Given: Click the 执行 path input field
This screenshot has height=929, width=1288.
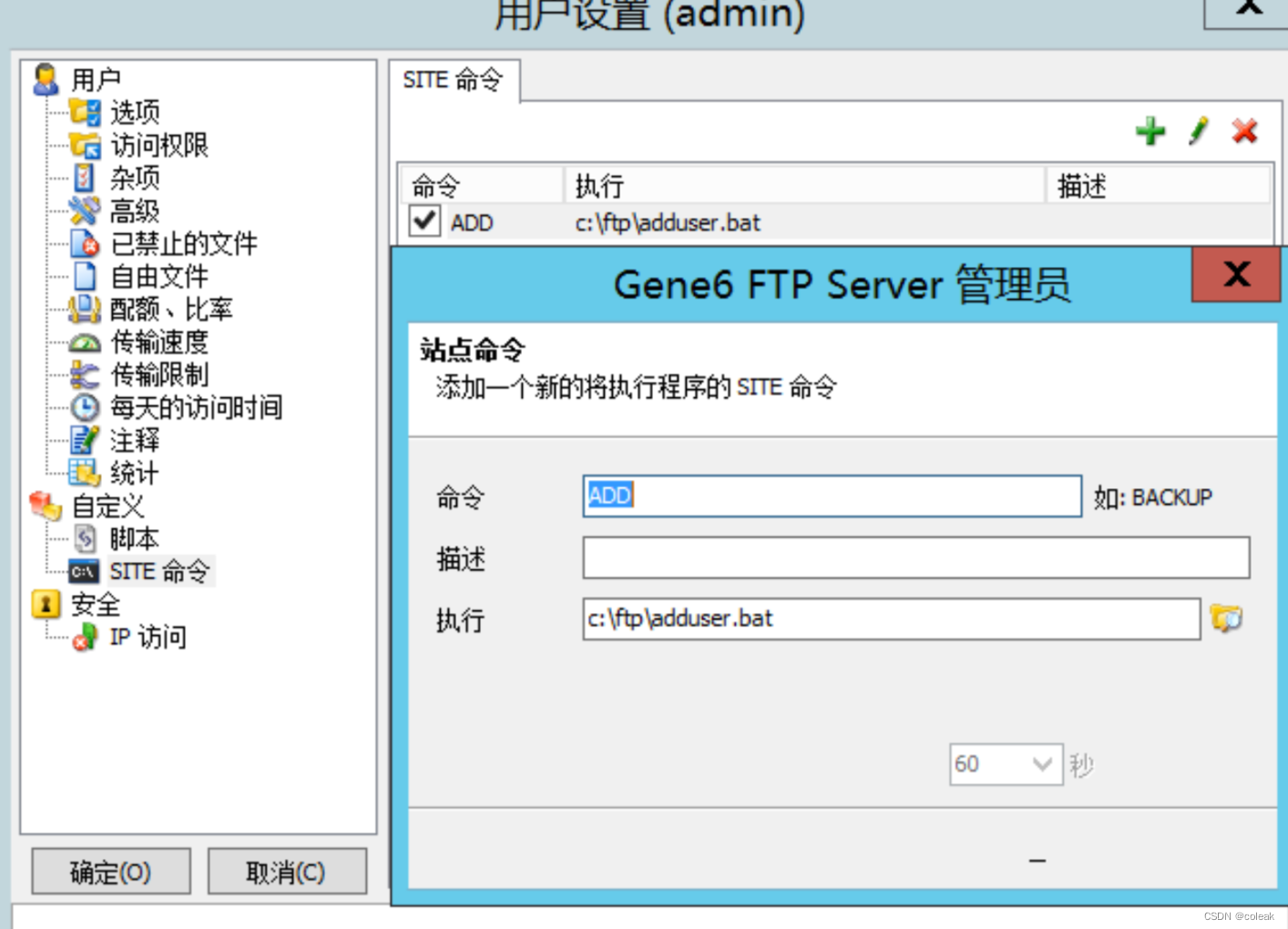Looking at the screenshot, I should pos(891,618).
